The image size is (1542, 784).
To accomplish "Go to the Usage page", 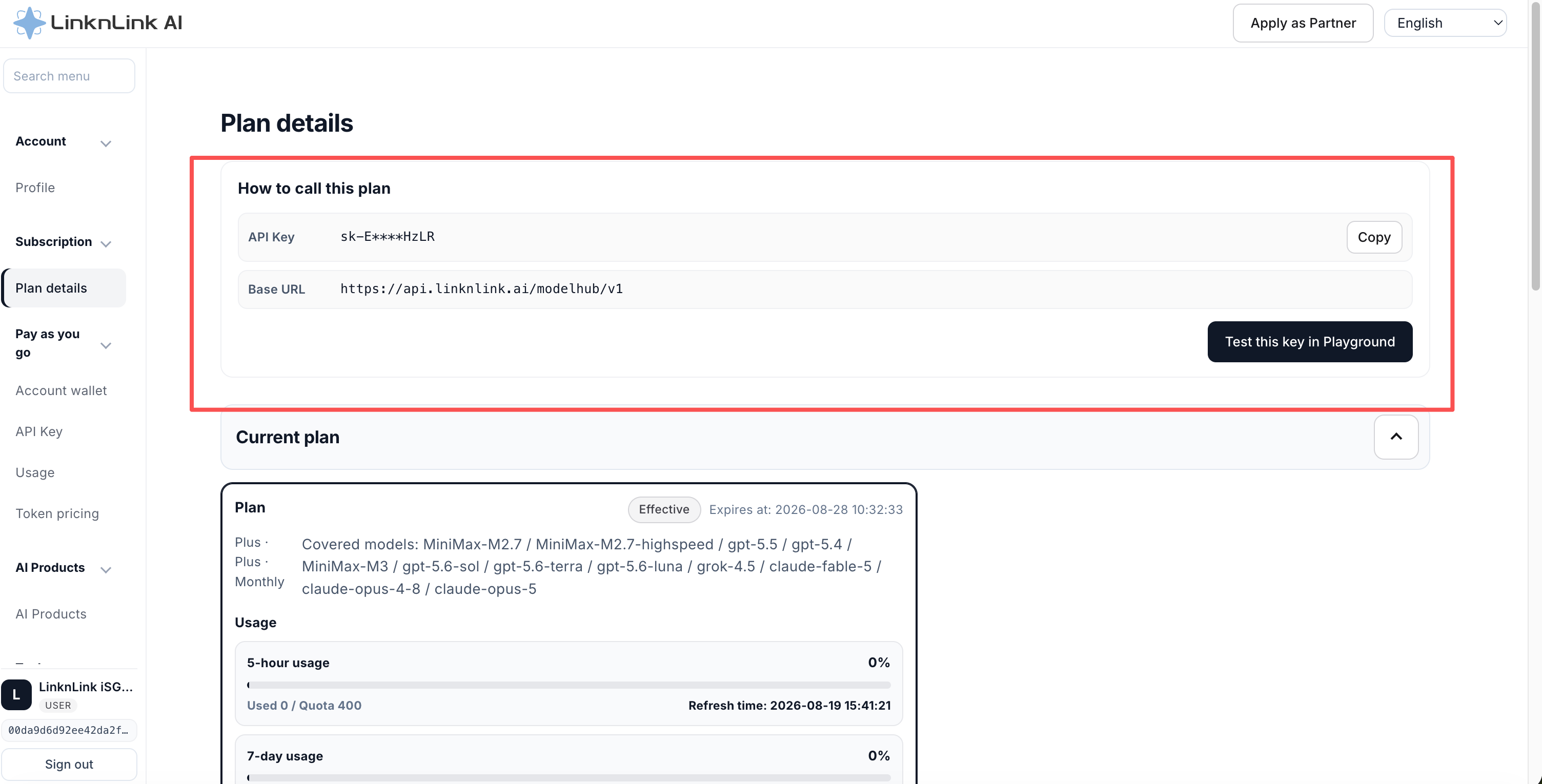I will point(35,472).
